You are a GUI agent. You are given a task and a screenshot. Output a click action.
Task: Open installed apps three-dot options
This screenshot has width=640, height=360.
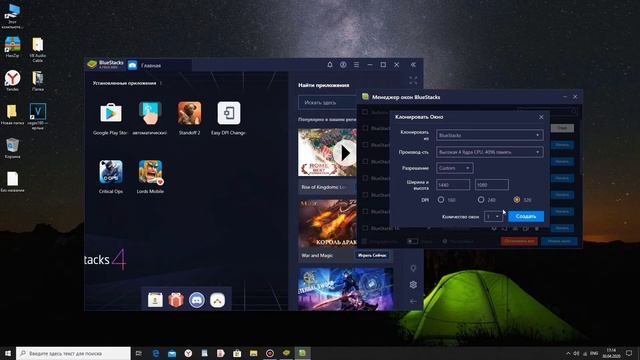(161, 83)
